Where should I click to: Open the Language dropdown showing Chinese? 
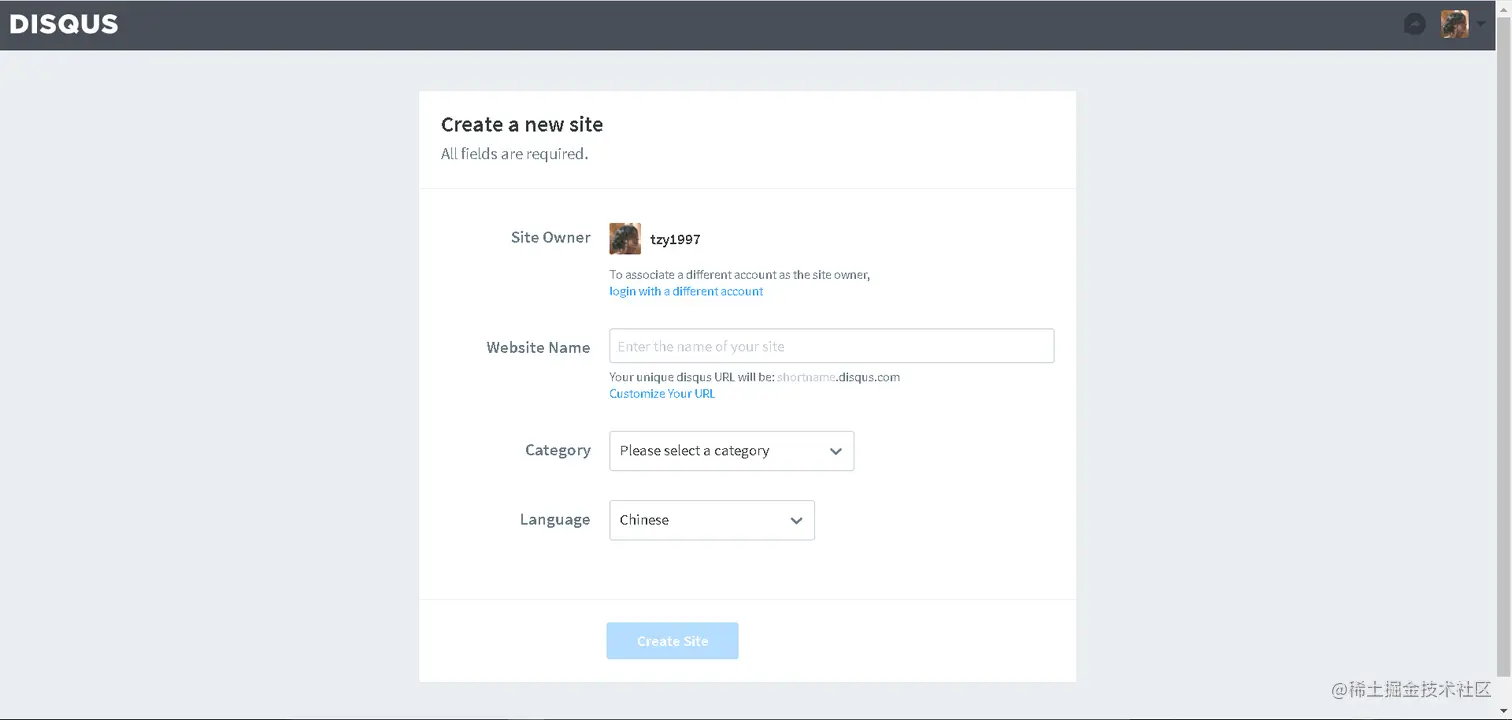coord(712,520)
